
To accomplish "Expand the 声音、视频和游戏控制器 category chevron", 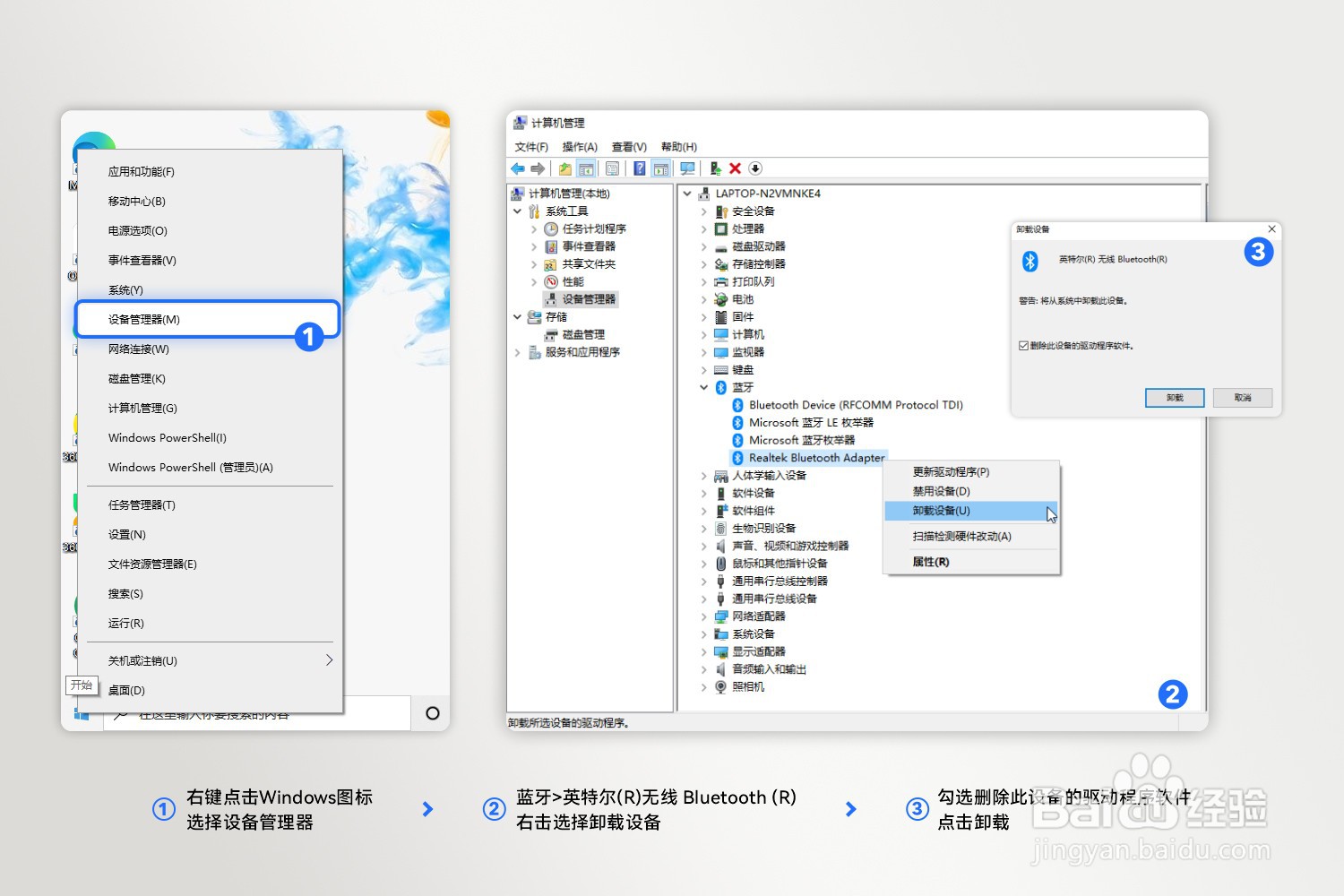I will pos(704,547).
